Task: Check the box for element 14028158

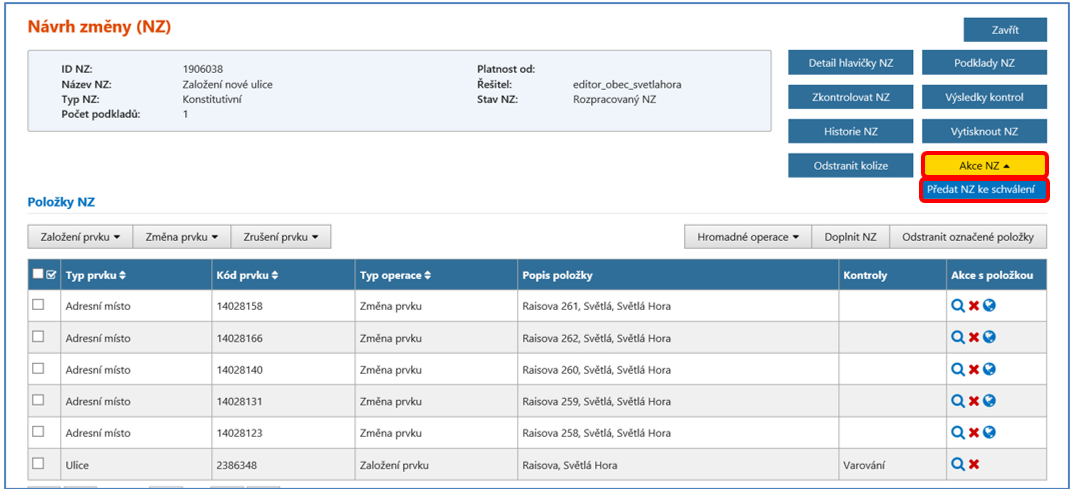Action: pos(39,305)
